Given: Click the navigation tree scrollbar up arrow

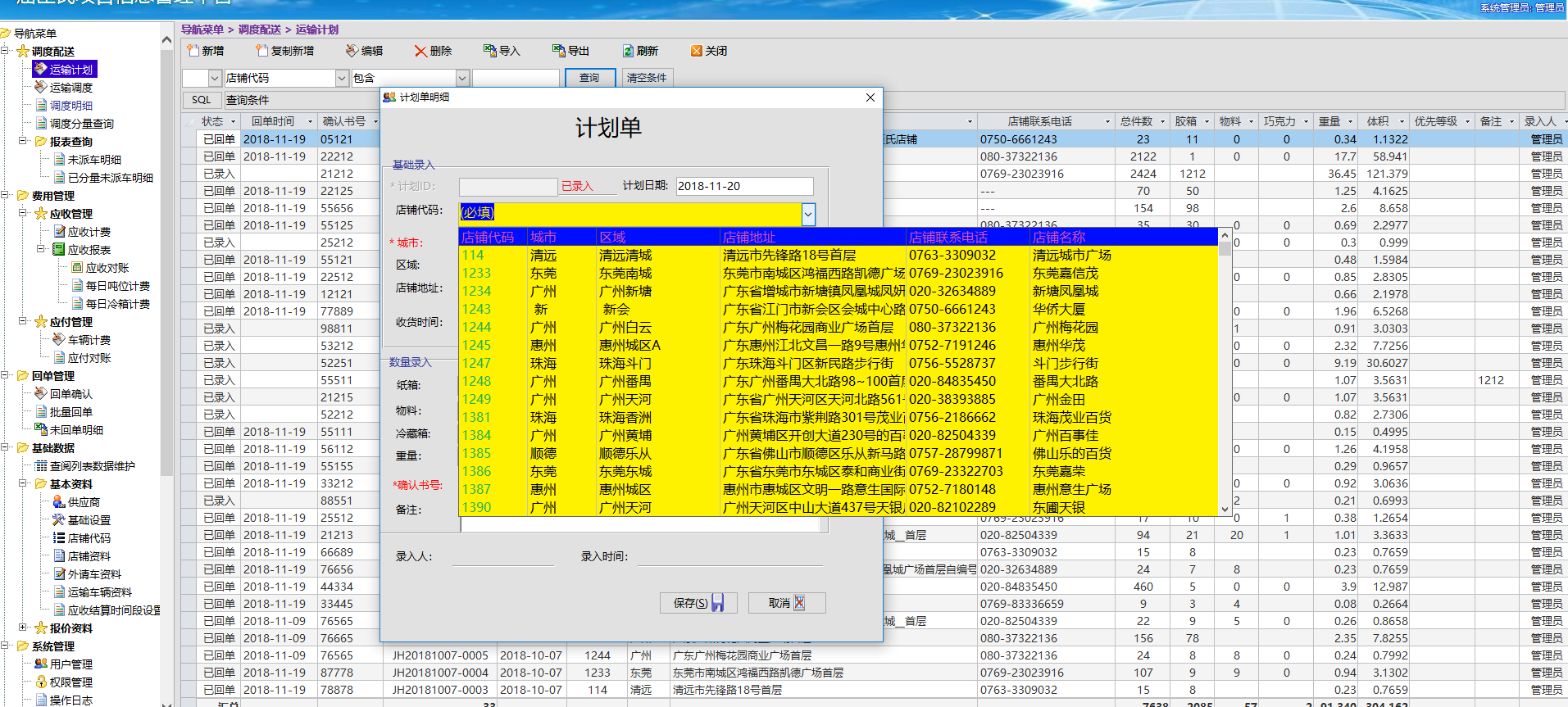Looking at the screenshot, I should coord(166,39).
